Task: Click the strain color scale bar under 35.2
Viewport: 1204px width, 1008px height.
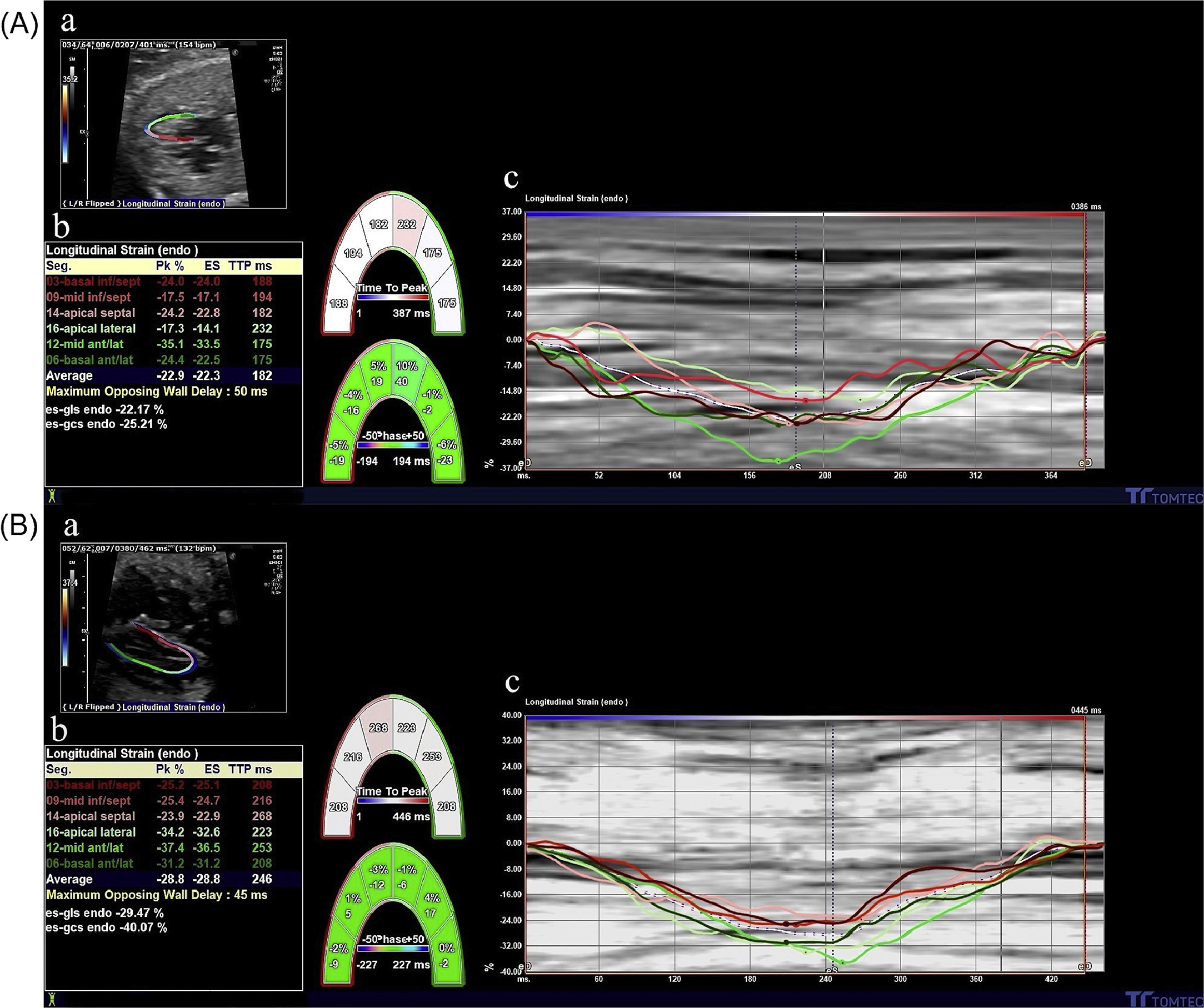Action: 66,123
